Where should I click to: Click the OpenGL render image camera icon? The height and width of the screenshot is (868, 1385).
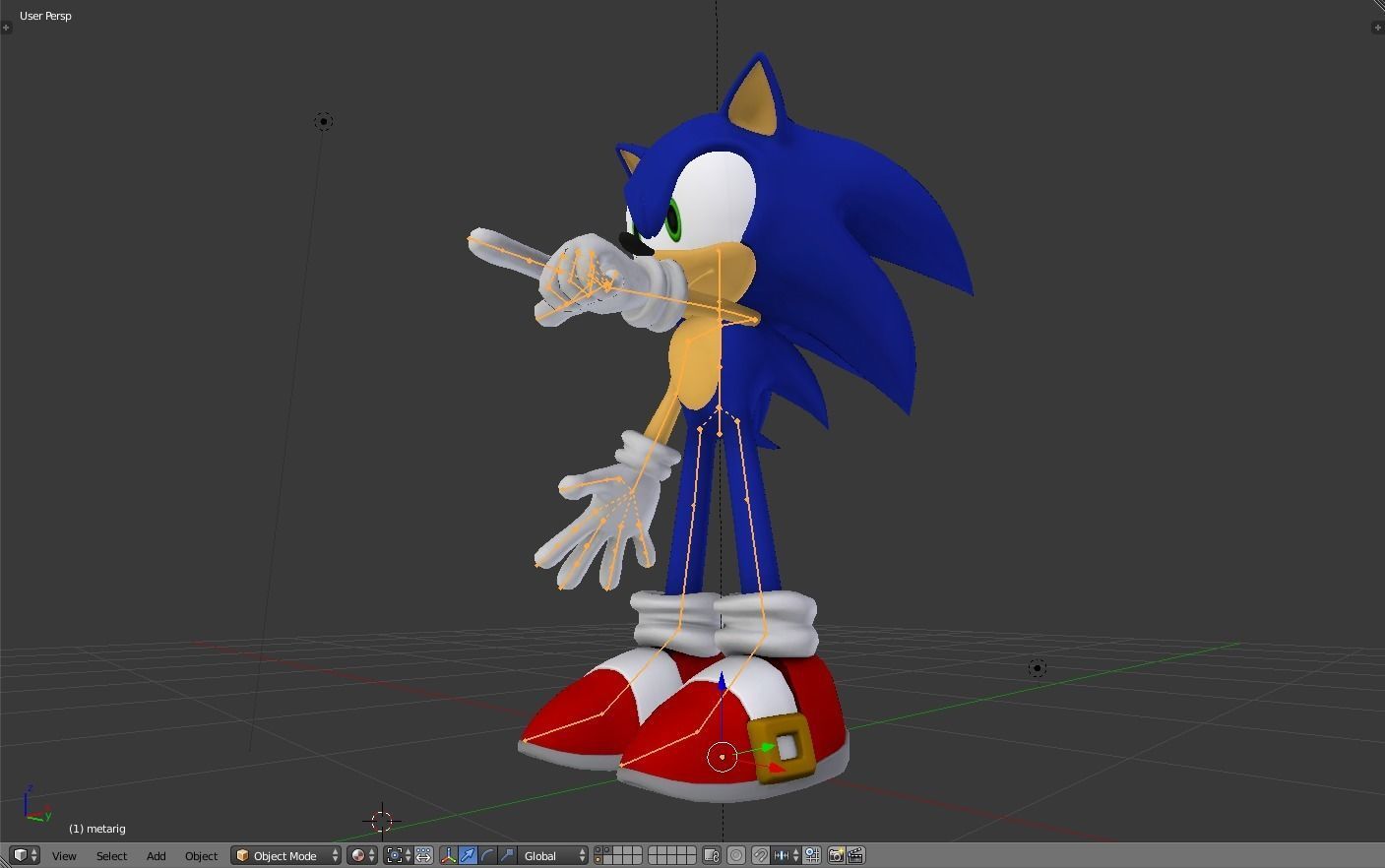click(x=836, y=855)
